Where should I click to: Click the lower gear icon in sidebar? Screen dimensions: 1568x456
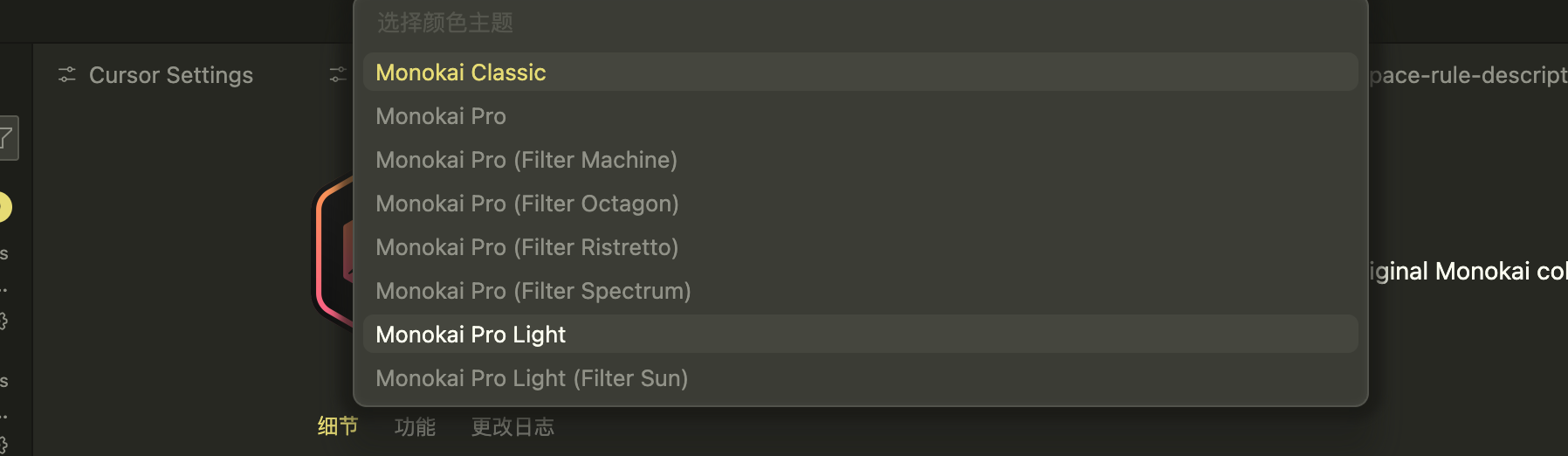(x=3, y=445)
